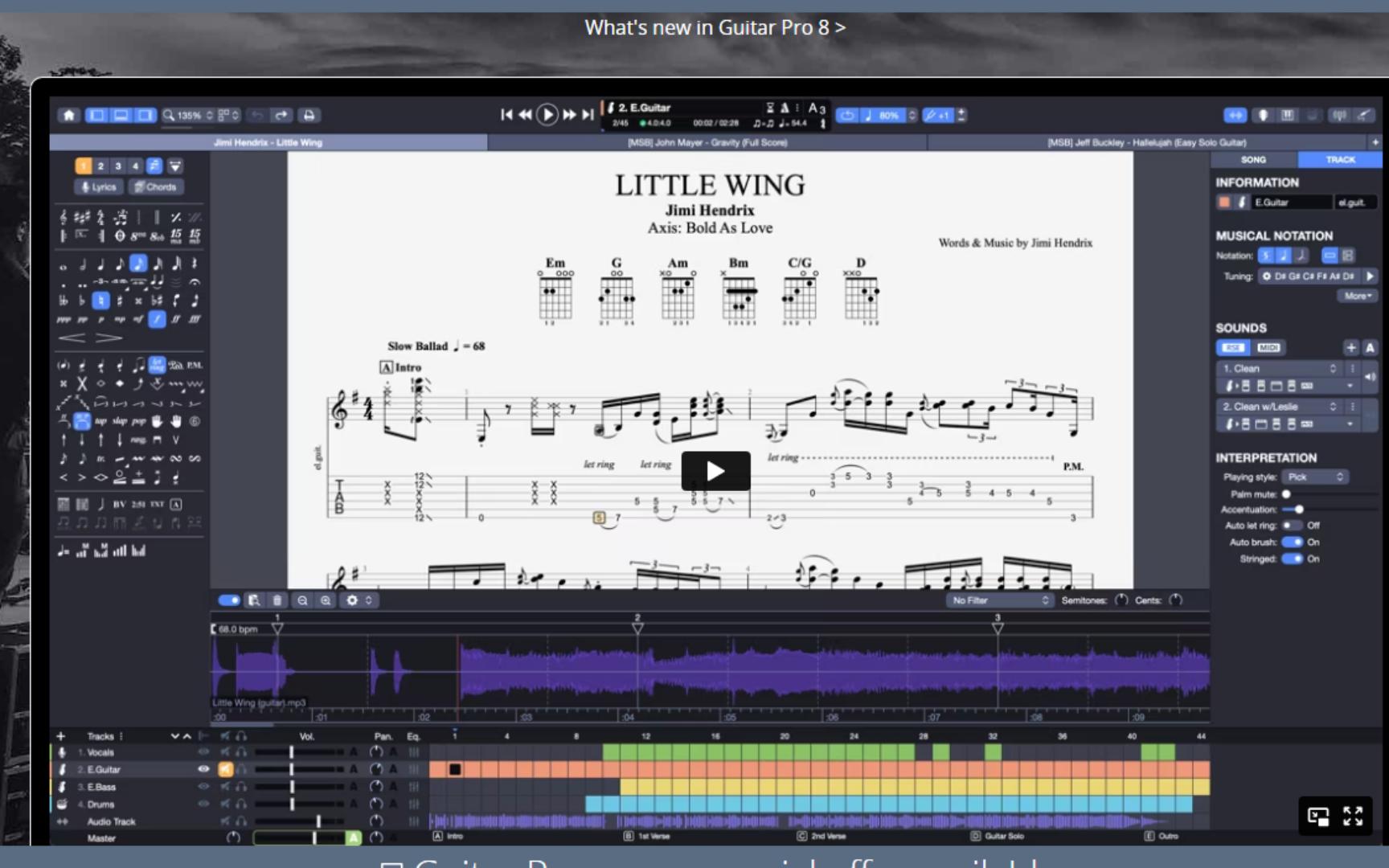1389x868 pixels.
Task: Click the Lyrics button
Action: click(x=100, y=187)
